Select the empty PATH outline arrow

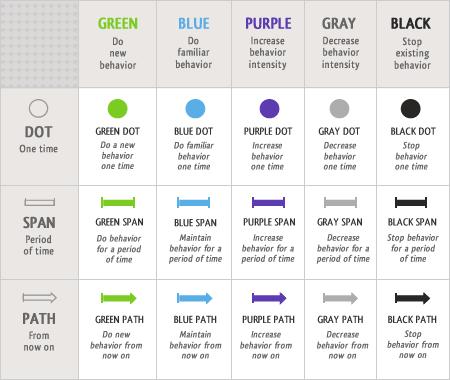[40, 297]
